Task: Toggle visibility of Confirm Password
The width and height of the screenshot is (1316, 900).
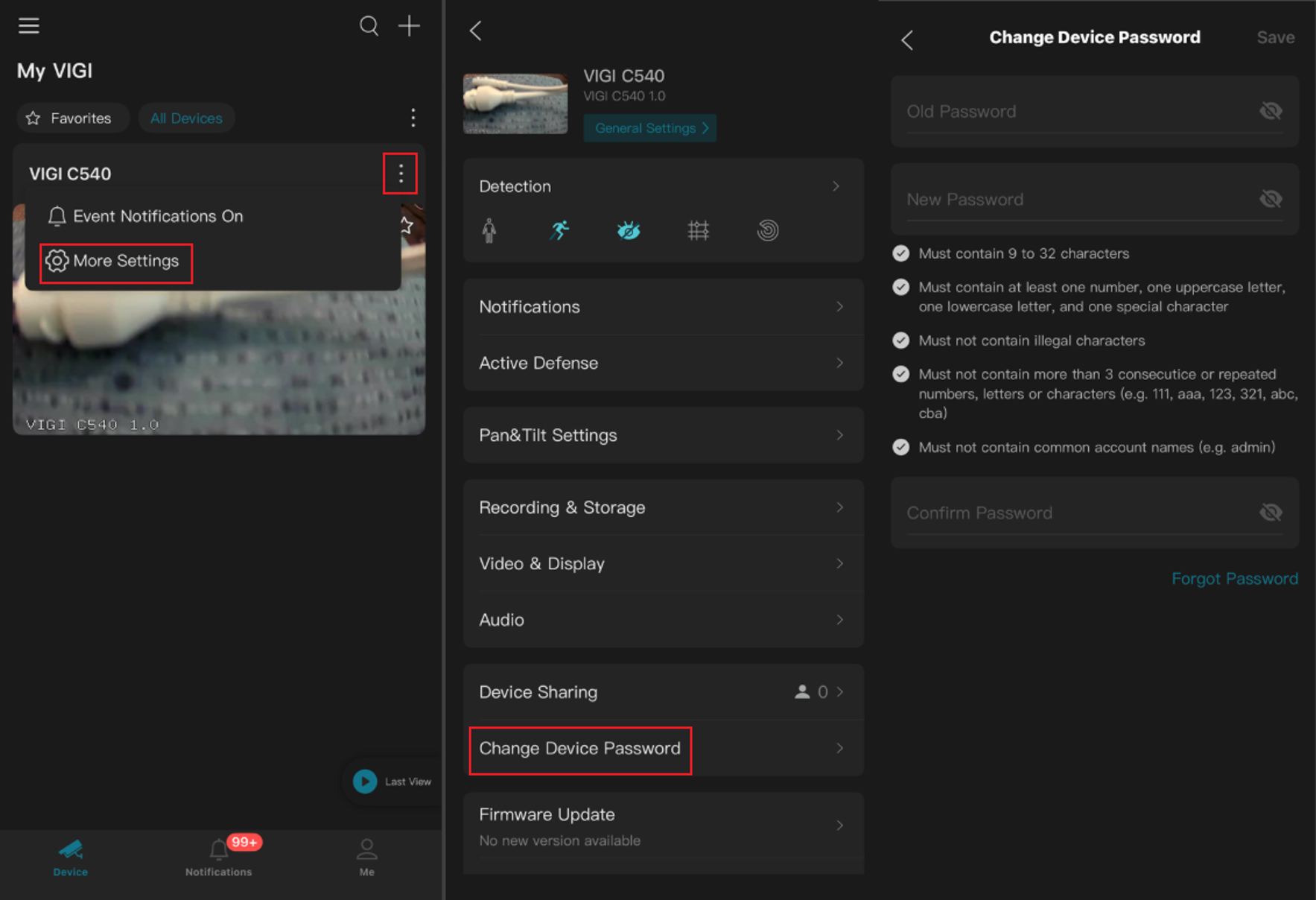Action: [1271, 513]
